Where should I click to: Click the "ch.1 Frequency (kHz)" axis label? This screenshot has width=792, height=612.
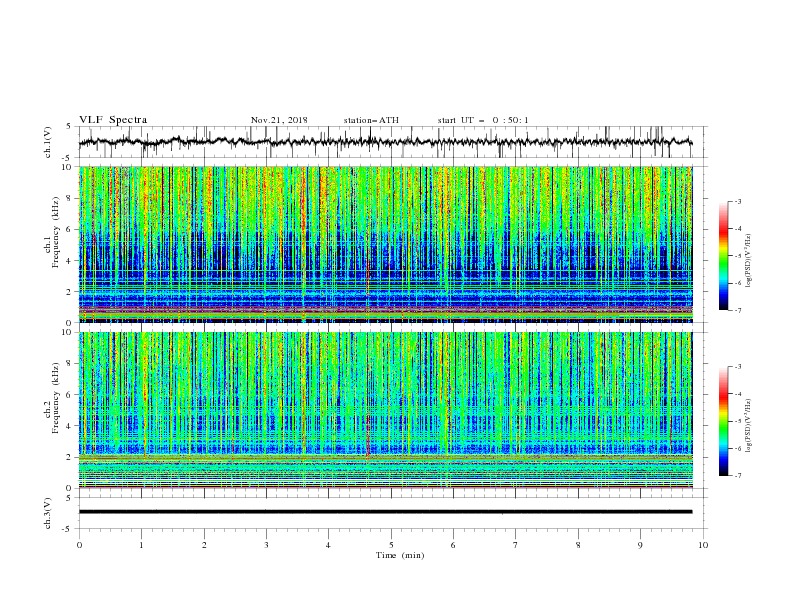tap(52, 230)
